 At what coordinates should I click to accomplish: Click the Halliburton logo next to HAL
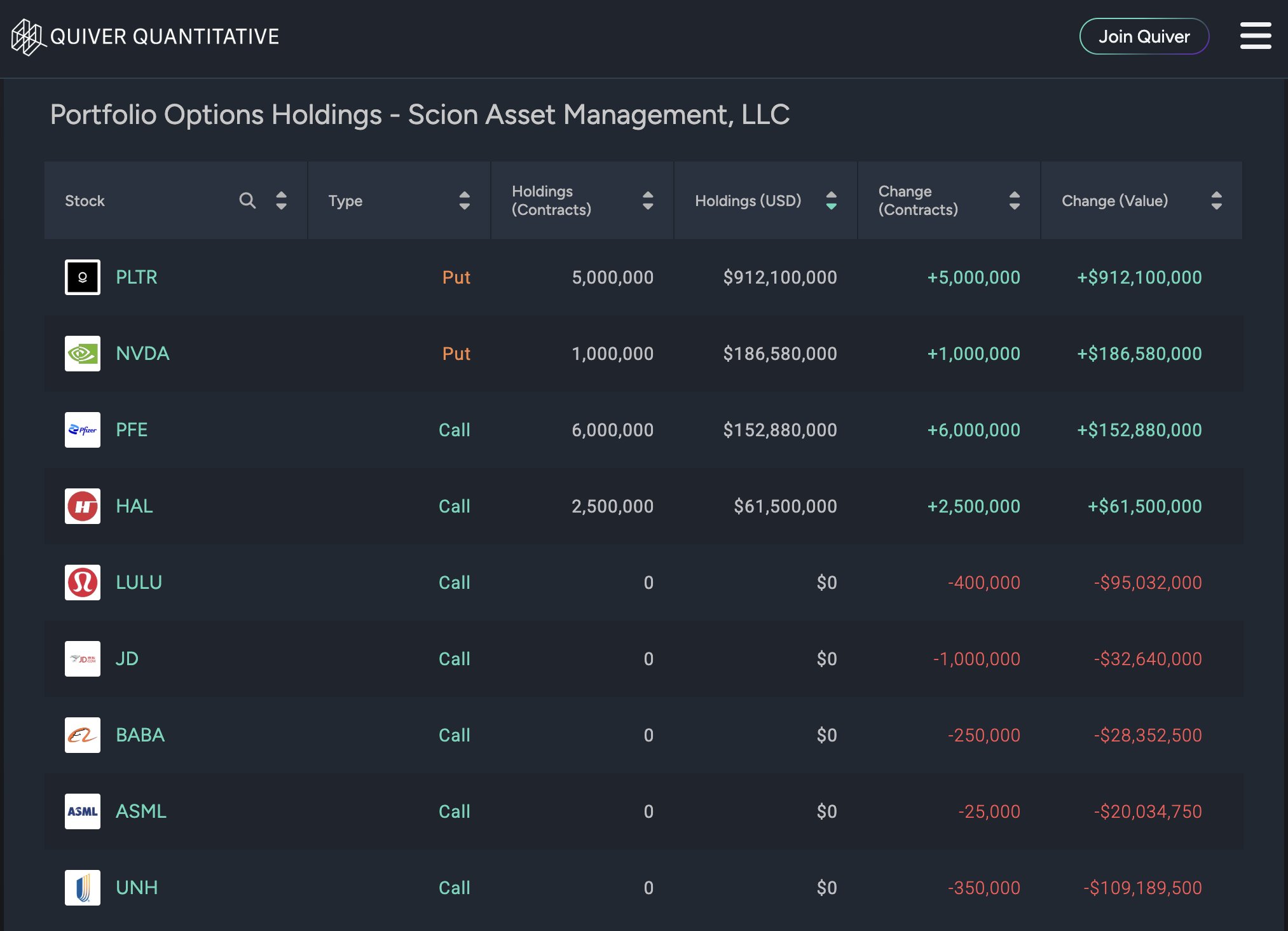[x=82, y=506]
